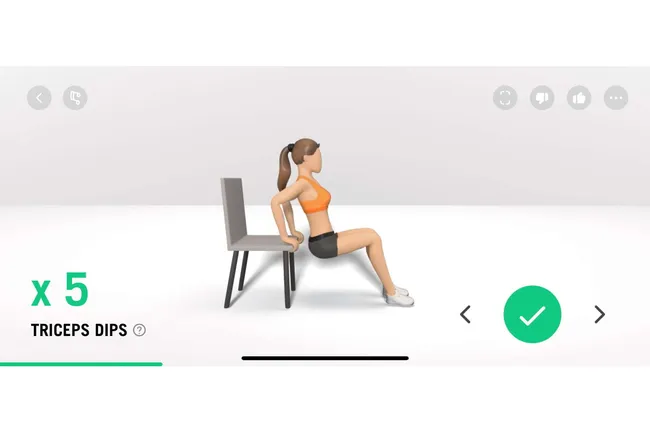This screenshot has height=433, width=650.
Task: Select the TRICEPS DIPS exercise title
Action: click(x=79, y=330)
